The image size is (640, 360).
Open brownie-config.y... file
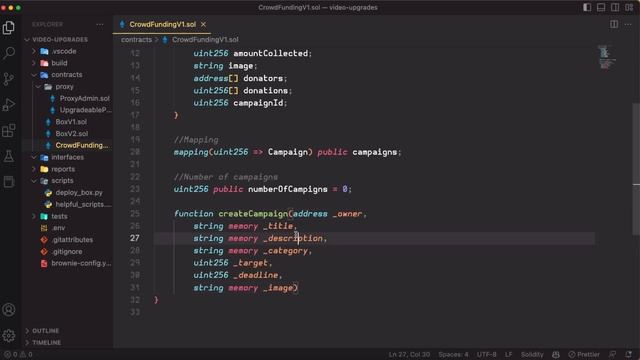tap(81, 263)
